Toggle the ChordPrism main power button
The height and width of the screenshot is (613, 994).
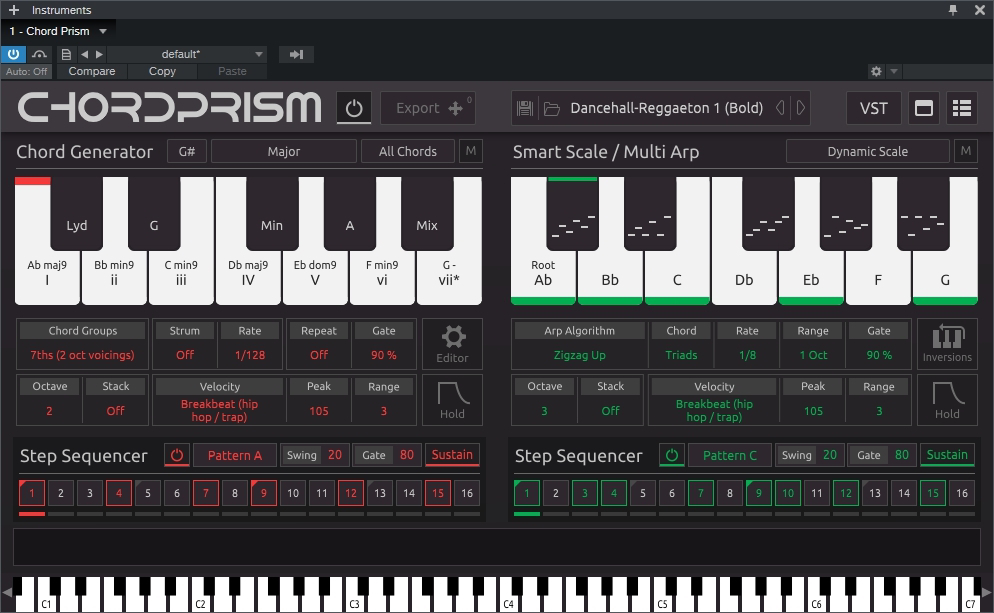(354, 108)
